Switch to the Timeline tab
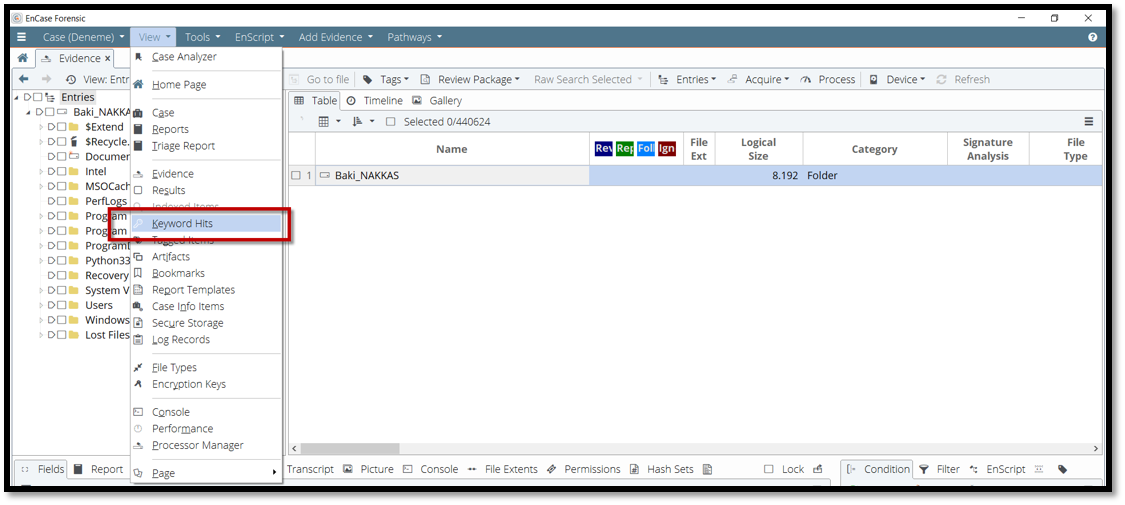The image size is (1125, 505). point(374,101)
